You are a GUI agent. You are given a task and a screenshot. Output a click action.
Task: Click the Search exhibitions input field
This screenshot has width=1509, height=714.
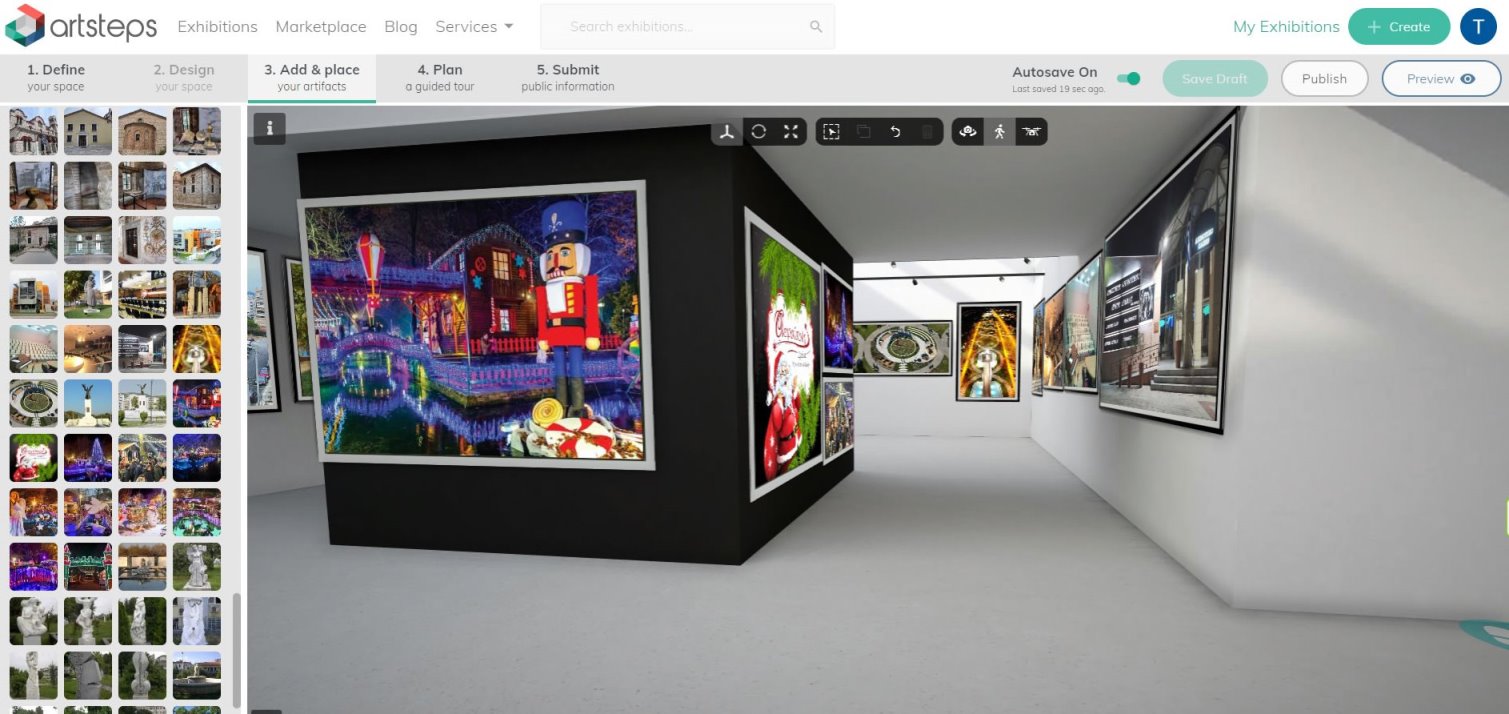click(680, 27)
